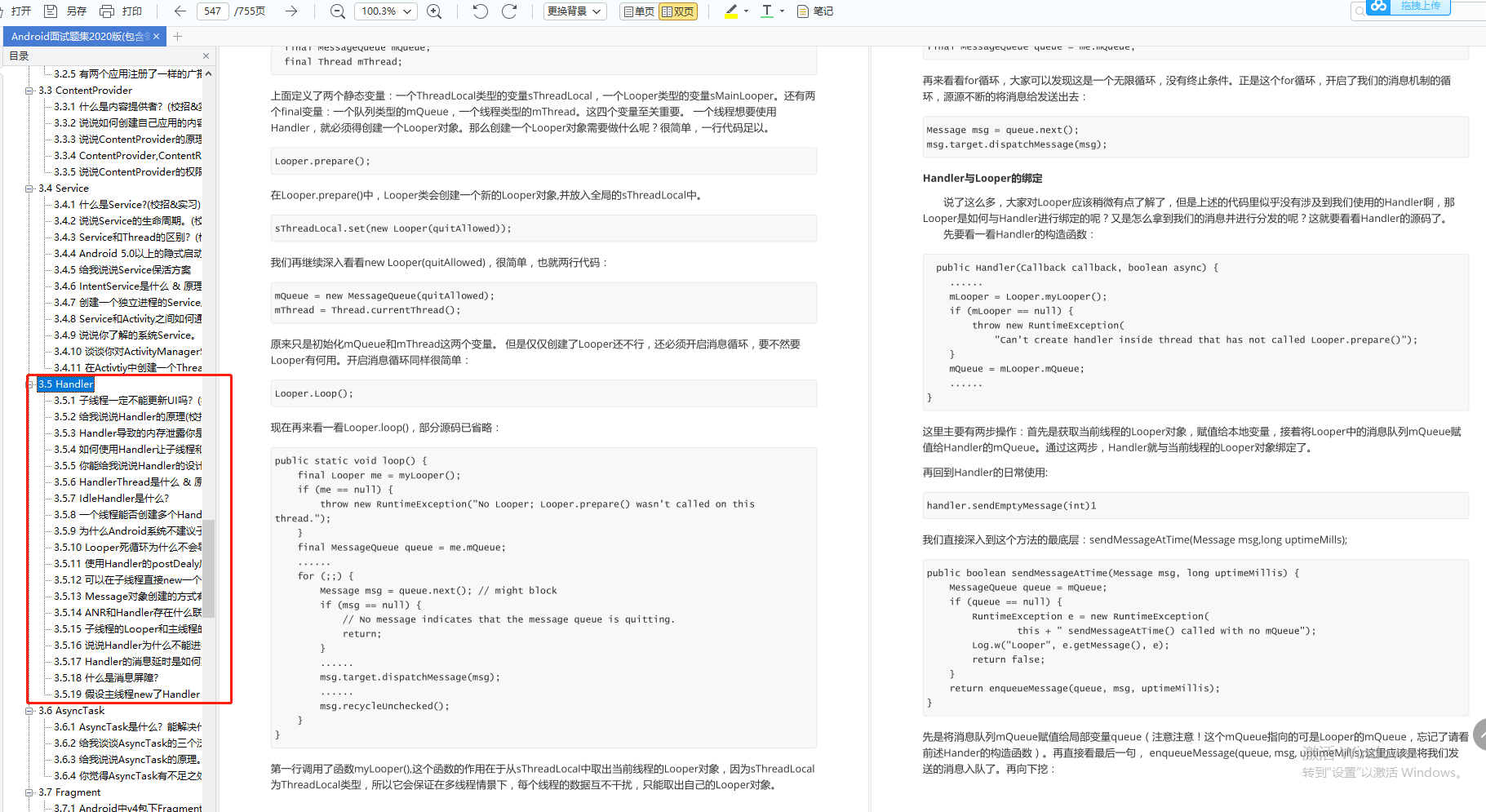Open outline entry 3.6.4 你觉得AsyncTask有不足之处
Viewport: 1486px width, 812px height.
click(128, 776)
